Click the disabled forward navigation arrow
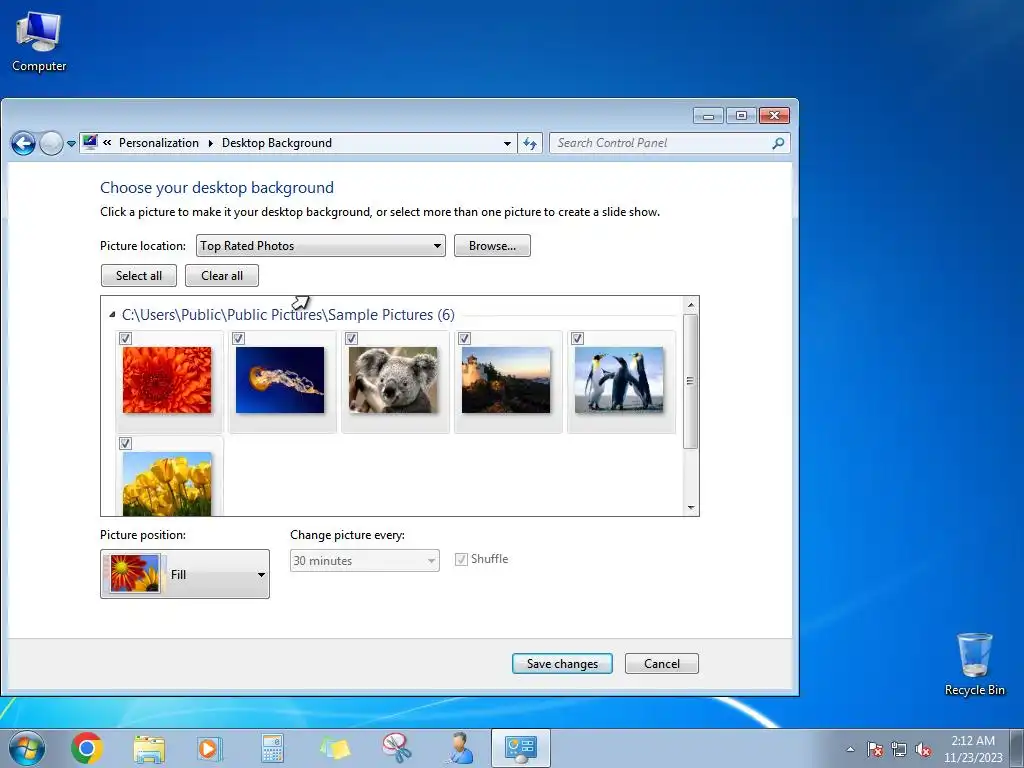Screen dimensions: 1024x768 [x=51, y=143]
